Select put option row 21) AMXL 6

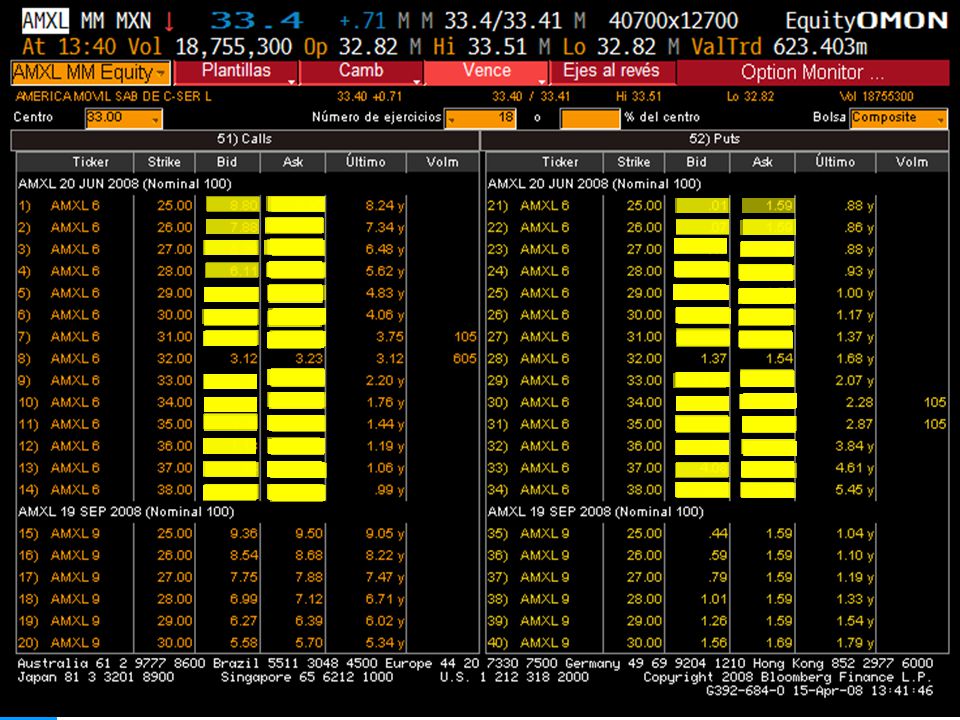pos(717,206)
